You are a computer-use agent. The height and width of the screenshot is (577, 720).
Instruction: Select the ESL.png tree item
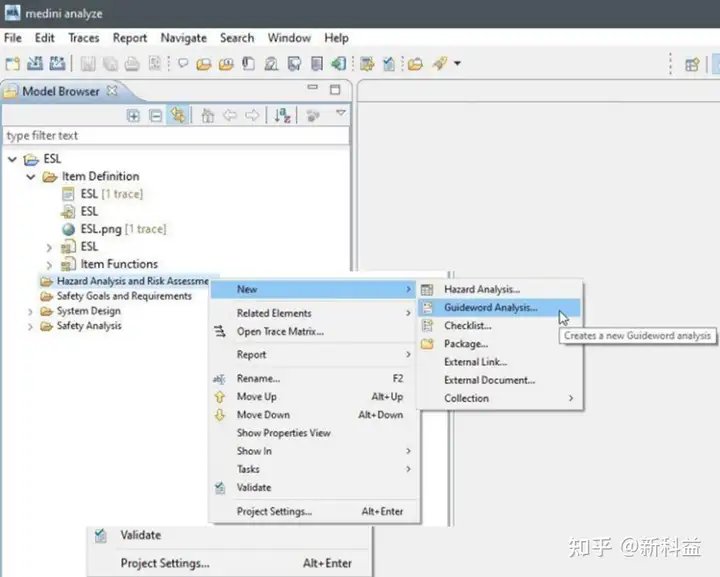[x=124, y=229]
